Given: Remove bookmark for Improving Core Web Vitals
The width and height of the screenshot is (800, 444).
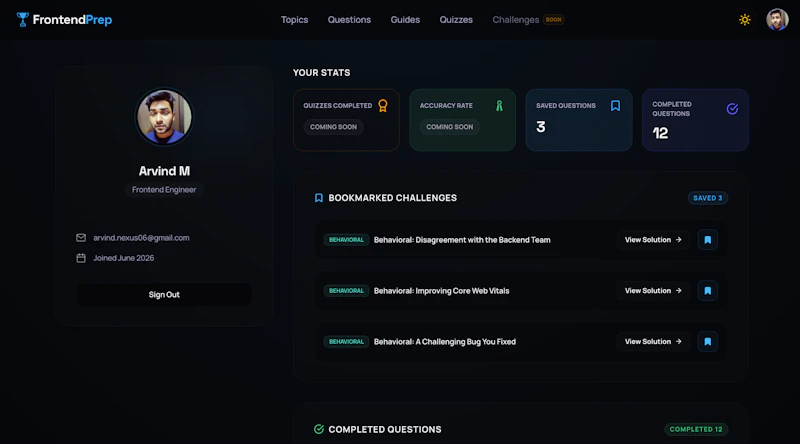Looking at the screenshot, I should 708,291.
